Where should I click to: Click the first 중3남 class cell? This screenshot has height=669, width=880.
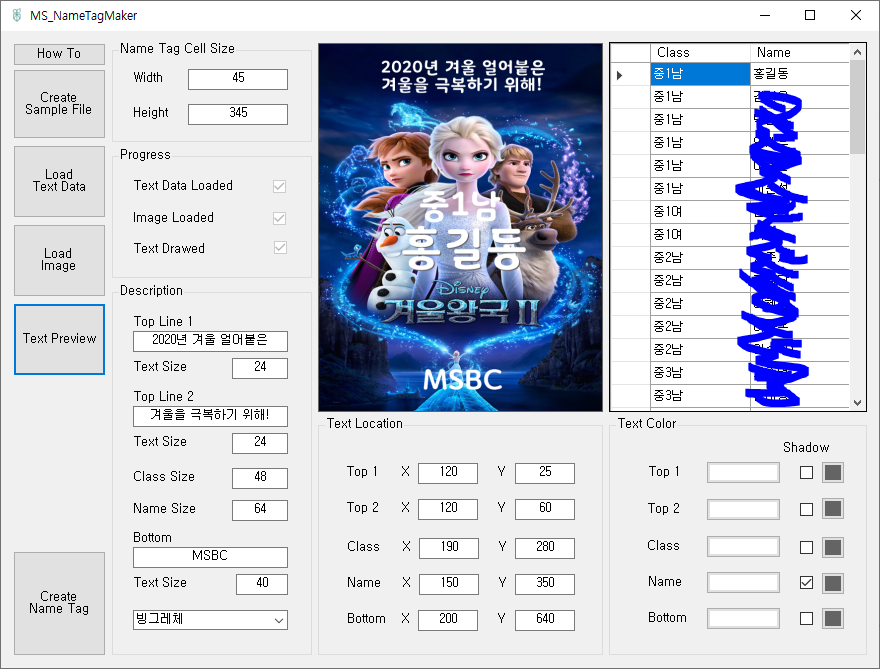pyautogui.click(x=700, y=373)
